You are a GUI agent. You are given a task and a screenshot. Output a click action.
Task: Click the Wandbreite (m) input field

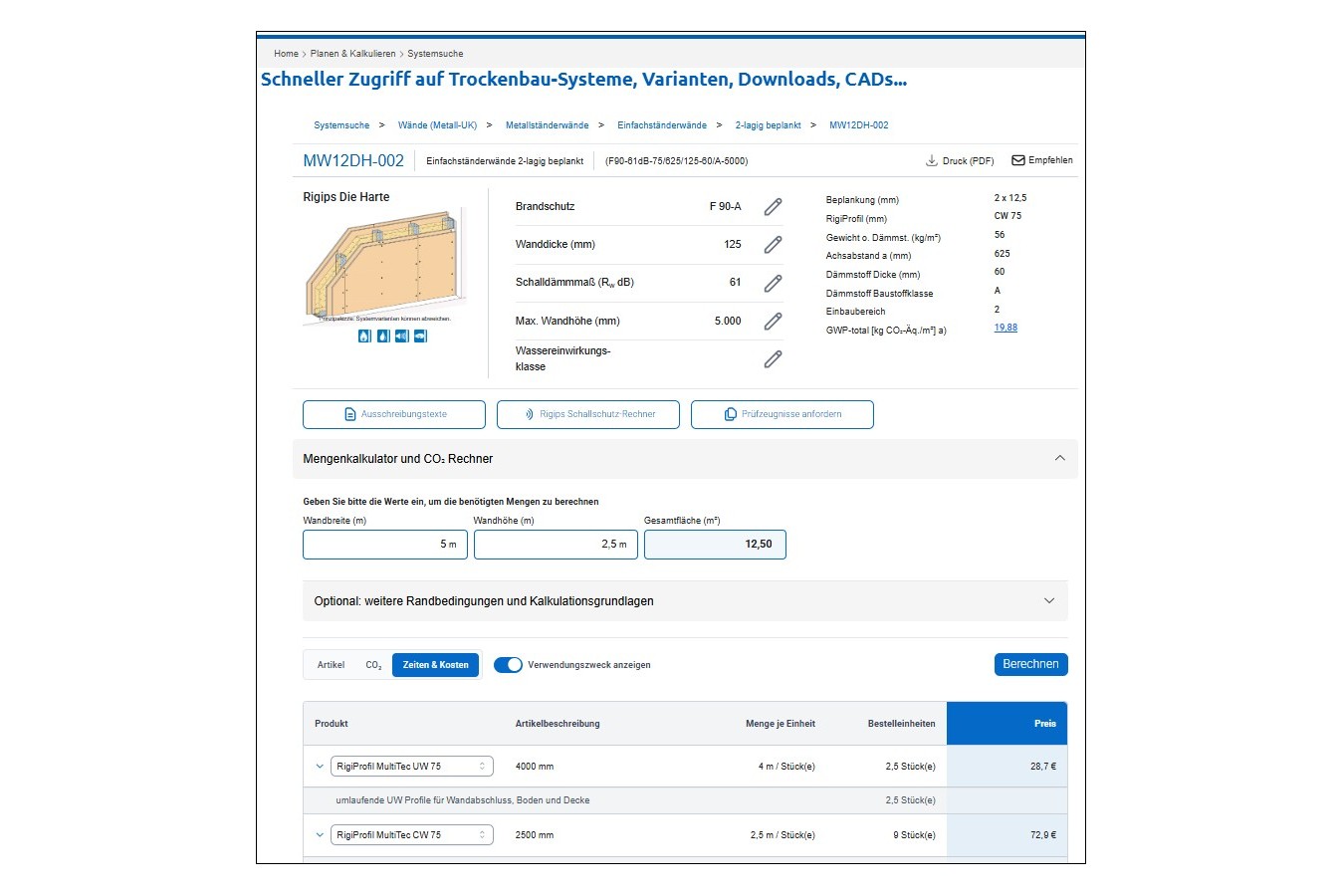[x=385, y=545]
